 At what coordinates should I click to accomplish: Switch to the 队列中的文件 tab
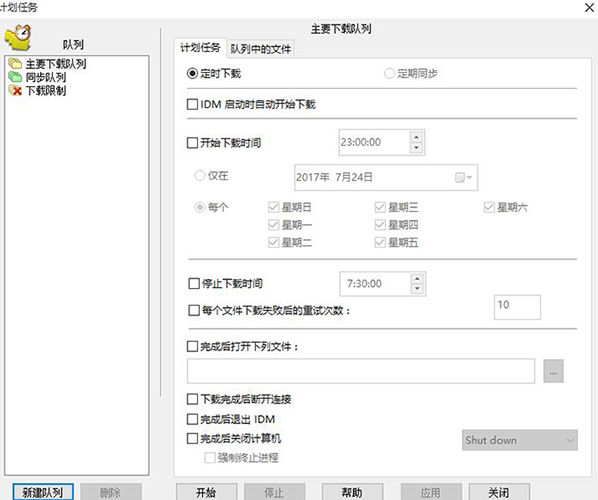tap(261, 49)
